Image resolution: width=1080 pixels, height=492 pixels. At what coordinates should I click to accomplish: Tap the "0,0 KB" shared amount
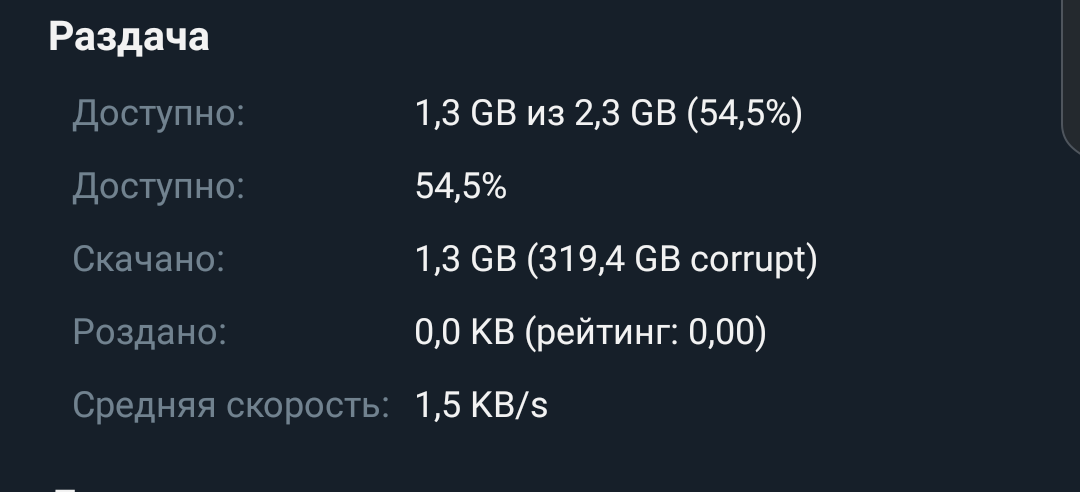(465, 333)
